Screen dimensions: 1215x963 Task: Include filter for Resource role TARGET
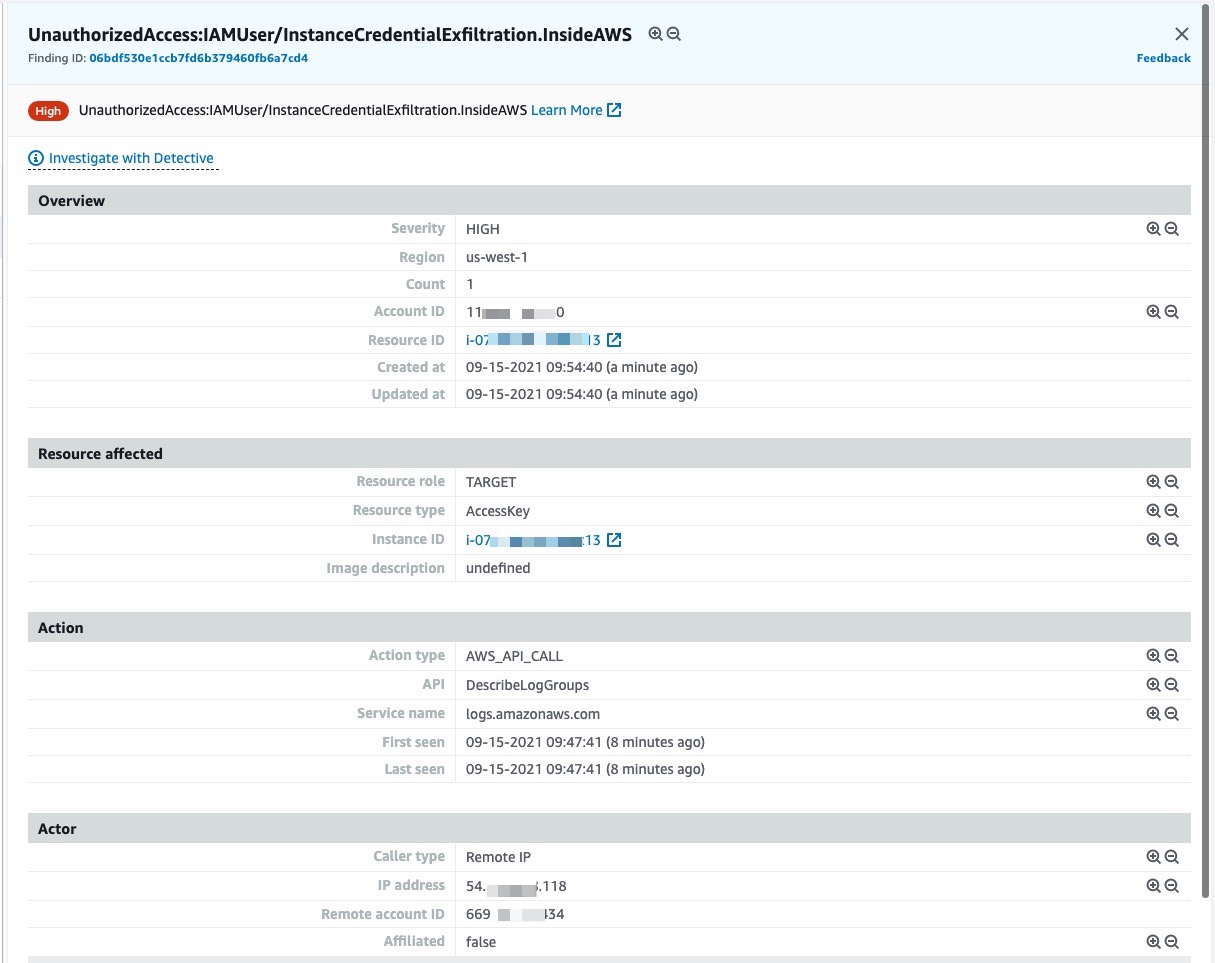[x=1153, y=482]
